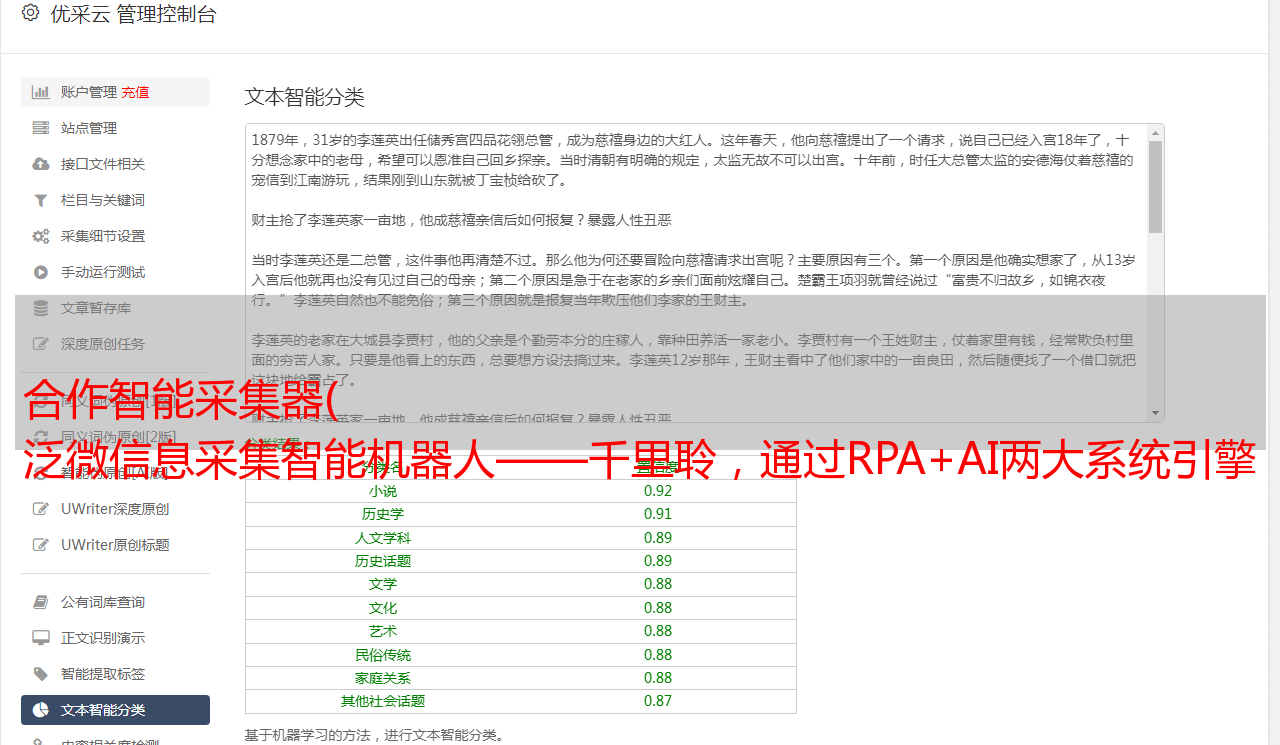Select the 人文学科 category cell
1280x745 pixels.
[383, 538]
